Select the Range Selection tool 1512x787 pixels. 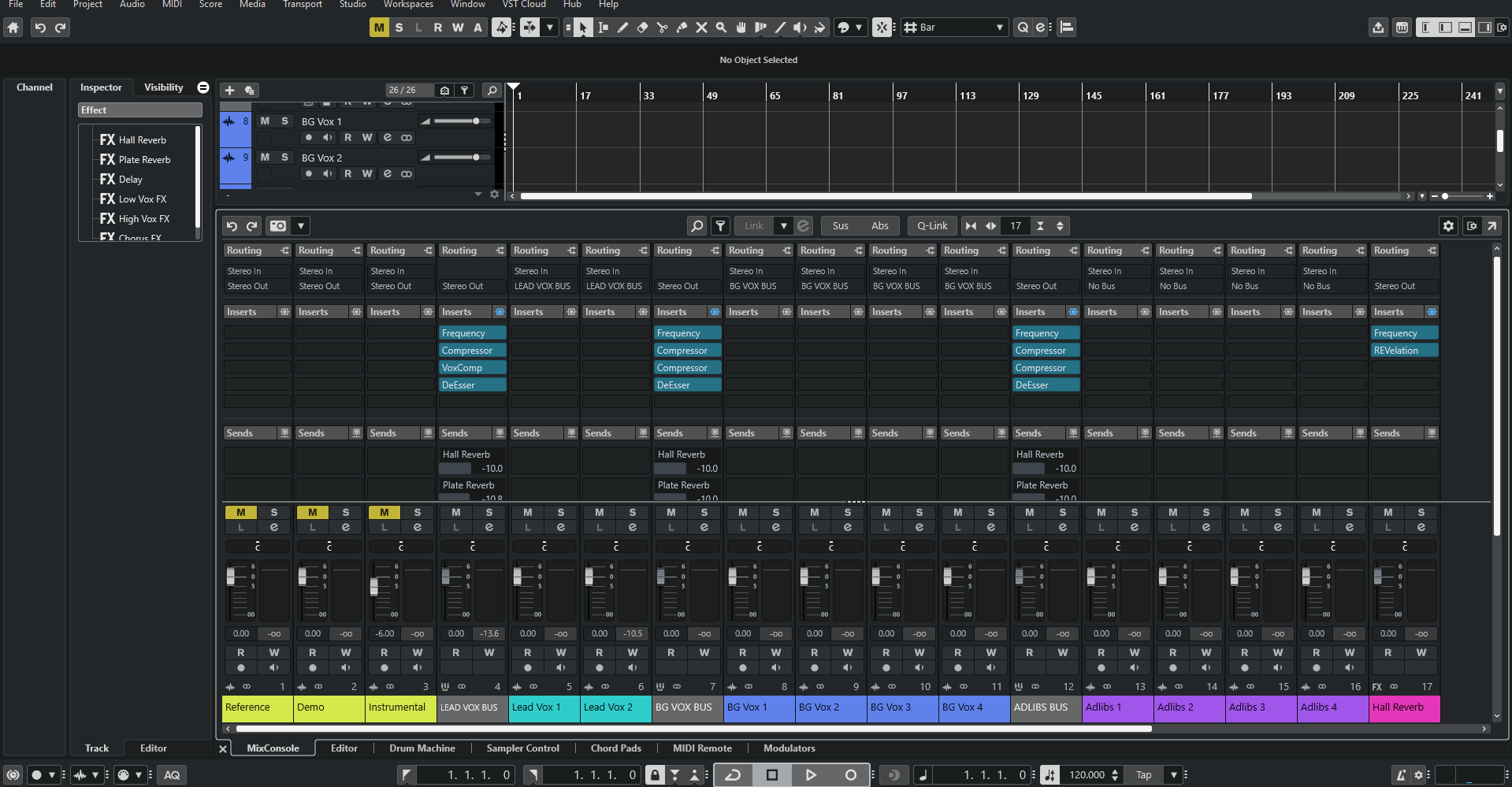603,28
